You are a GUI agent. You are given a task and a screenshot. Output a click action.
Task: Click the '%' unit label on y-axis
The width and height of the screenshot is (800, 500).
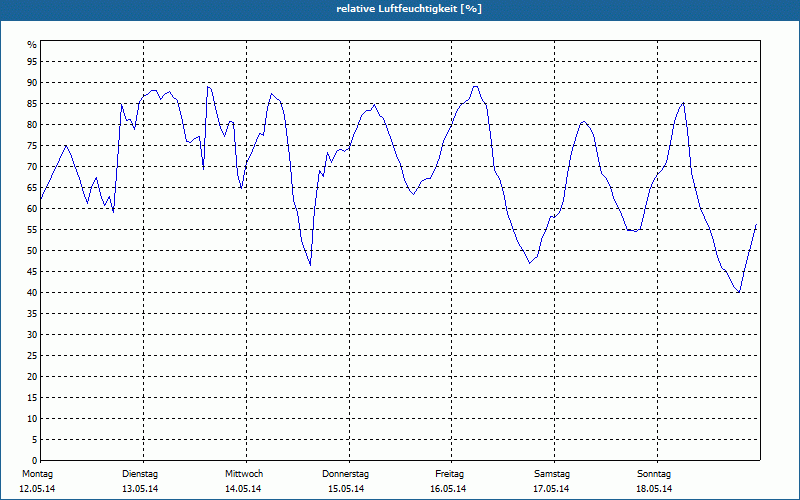pos(32,45)
